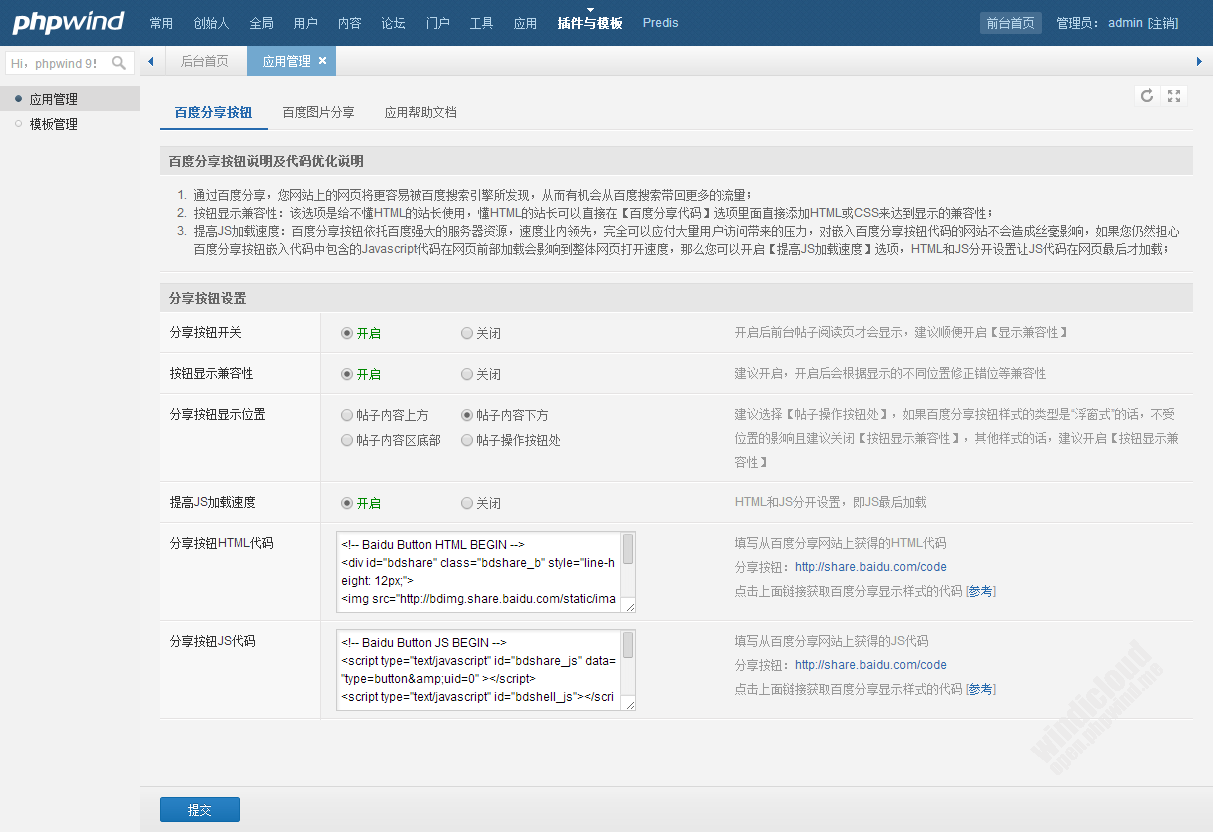Select the 应用帮助文档 sub-tab
Screen dimensions: 1213x832
tap(421, 113)
